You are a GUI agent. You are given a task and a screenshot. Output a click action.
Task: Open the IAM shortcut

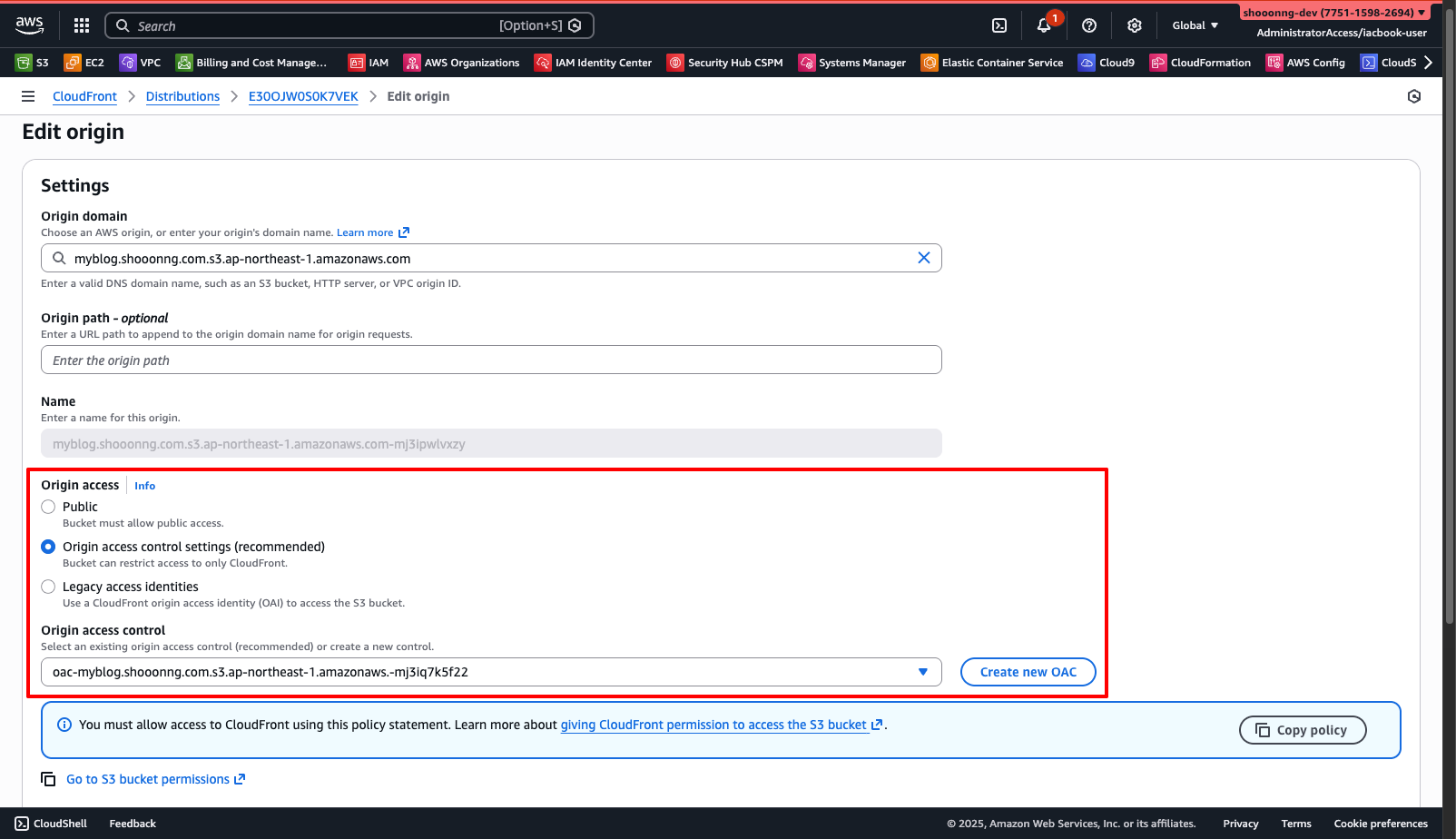(x=369, y=63)
